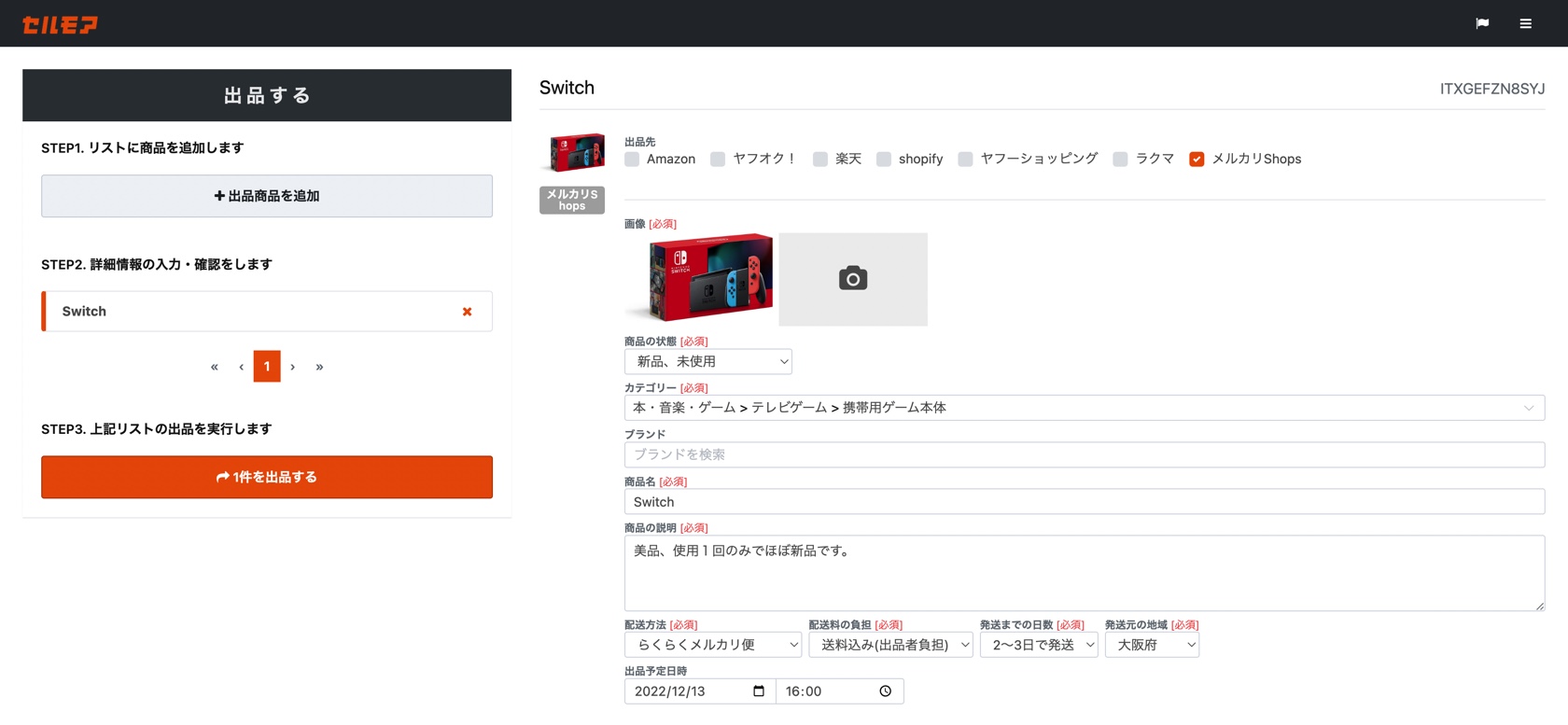The width and height of the screenshot is (1568, 725).
Task: Check the ヤフオク！ checkbox
Action: 718,160
